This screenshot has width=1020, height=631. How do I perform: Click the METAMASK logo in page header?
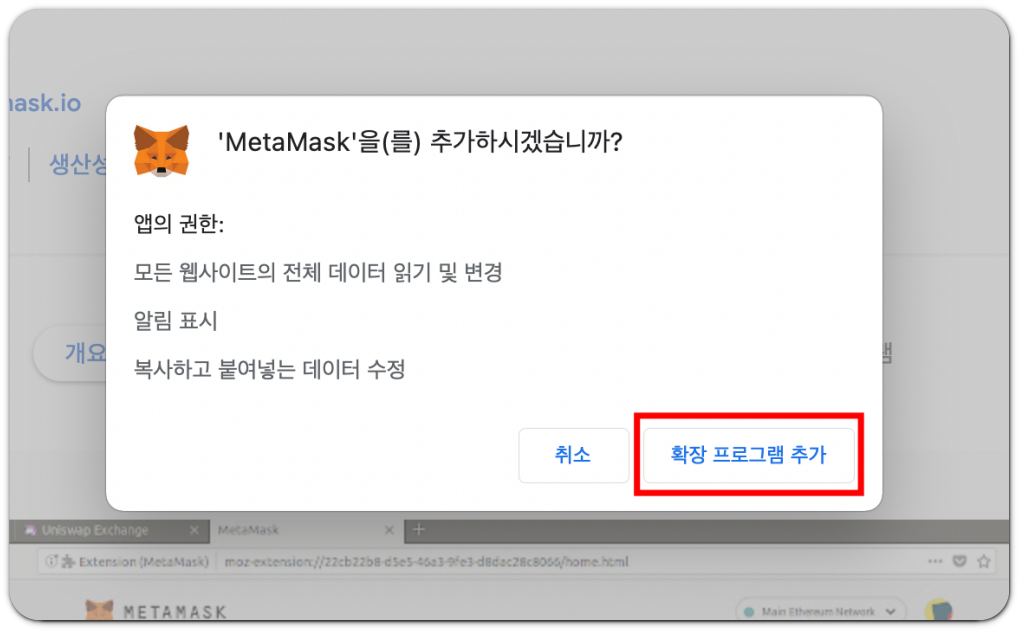(156, 611)
